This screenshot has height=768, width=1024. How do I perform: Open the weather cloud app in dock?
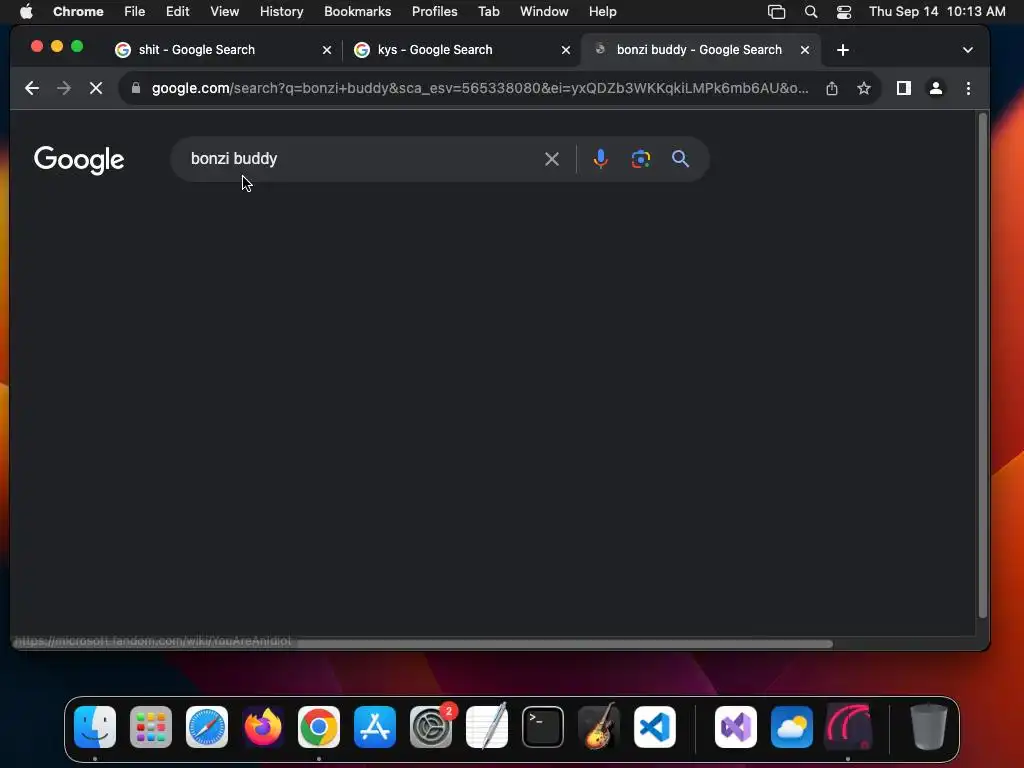[792, 727]
